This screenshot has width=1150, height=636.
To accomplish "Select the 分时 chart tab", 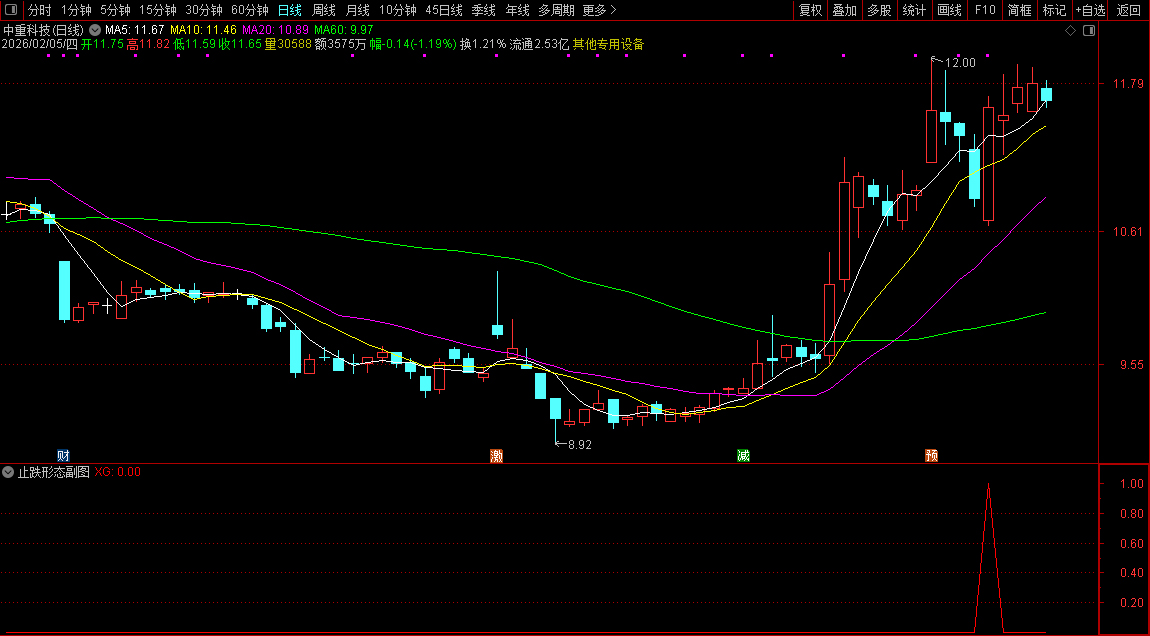I will [x=39, y=10].
